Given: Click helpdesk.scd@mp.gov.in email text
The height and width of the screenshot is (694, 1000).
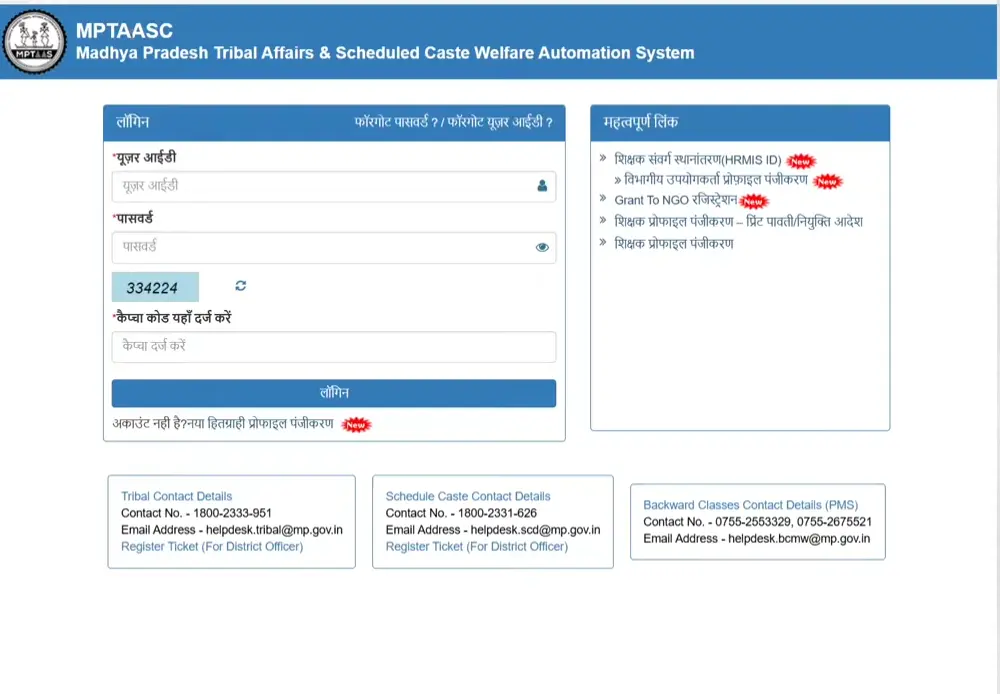Looking at the screenshot, I should (535, 530).
